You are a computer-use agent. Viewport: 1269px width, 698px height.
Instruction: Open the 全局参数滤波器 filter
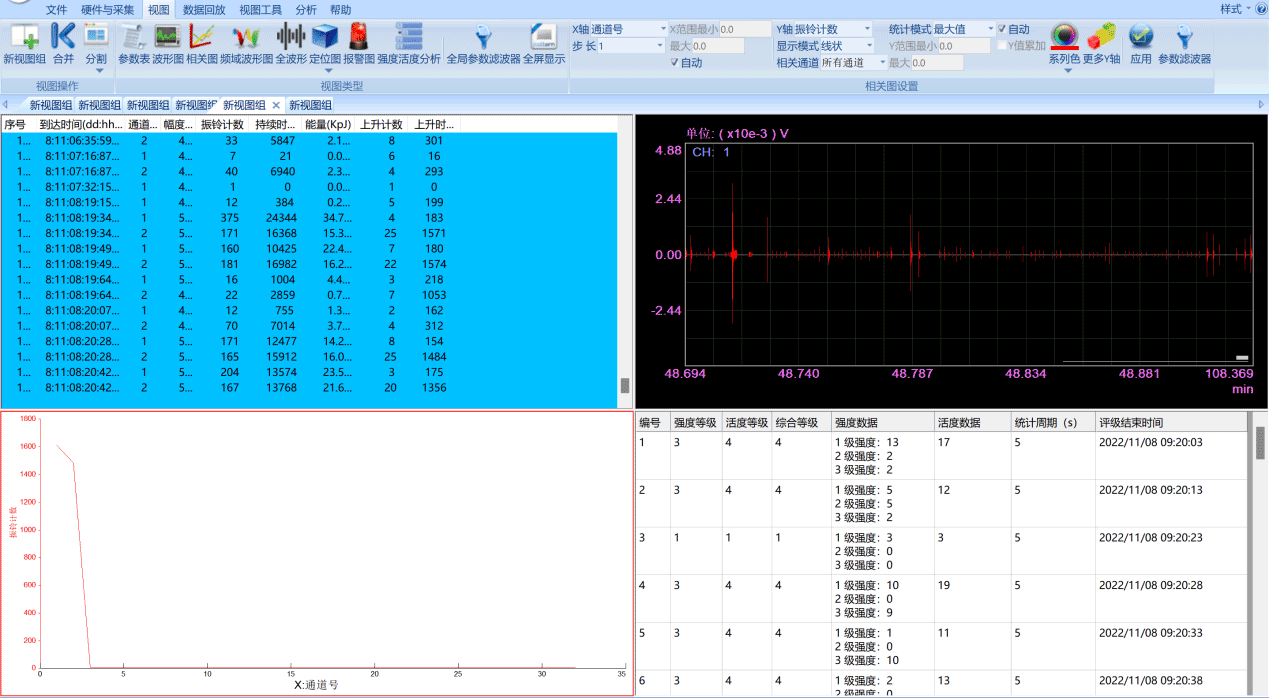[483, 45]
